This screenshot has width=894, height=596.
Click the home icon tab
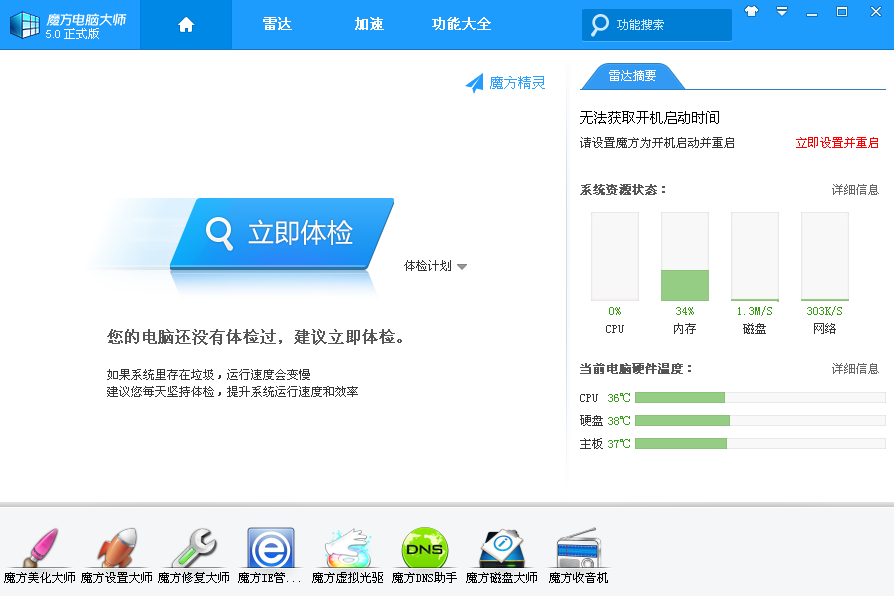186,25
